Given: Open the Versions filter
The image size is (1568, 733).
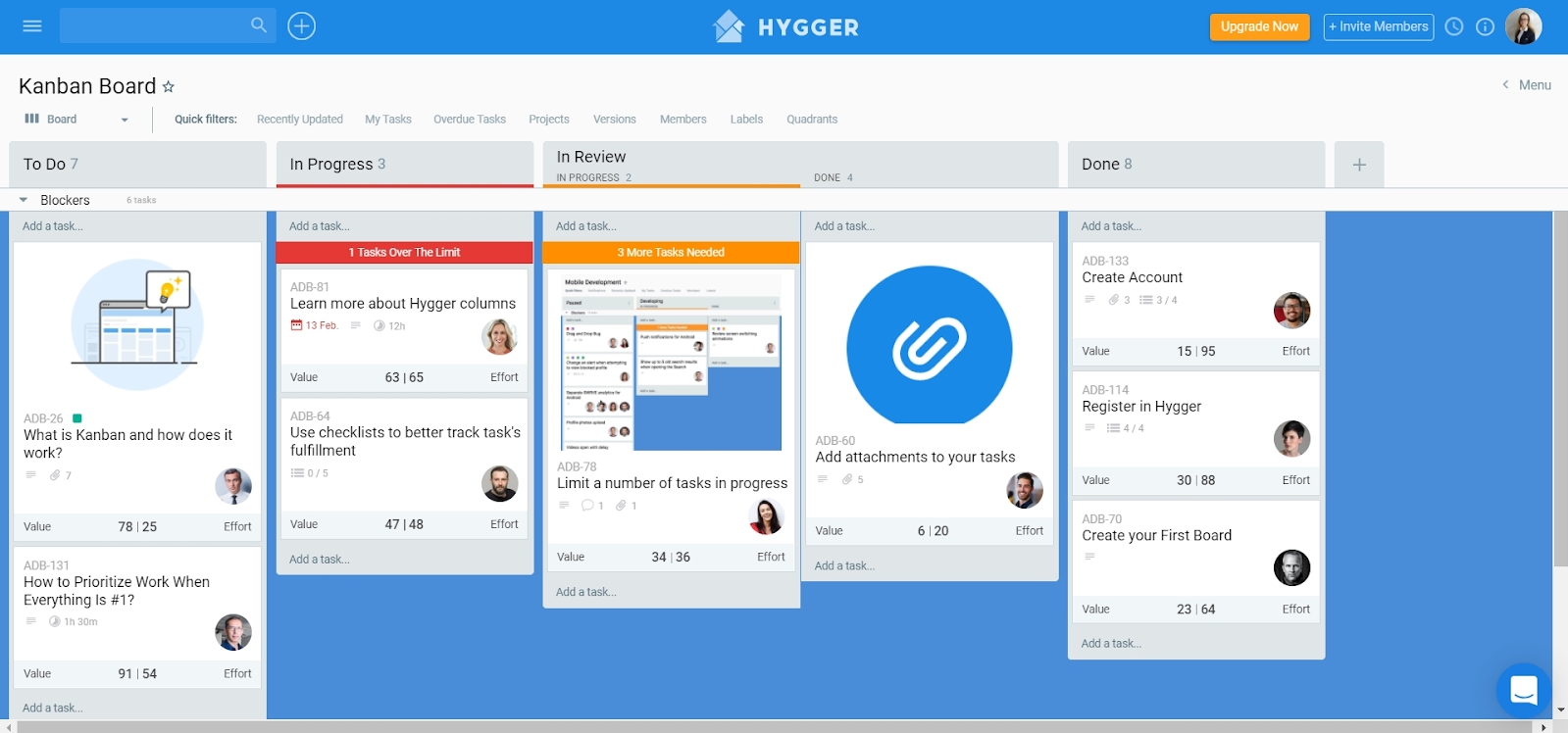Looking at the screenshot, I should (614, 120).
